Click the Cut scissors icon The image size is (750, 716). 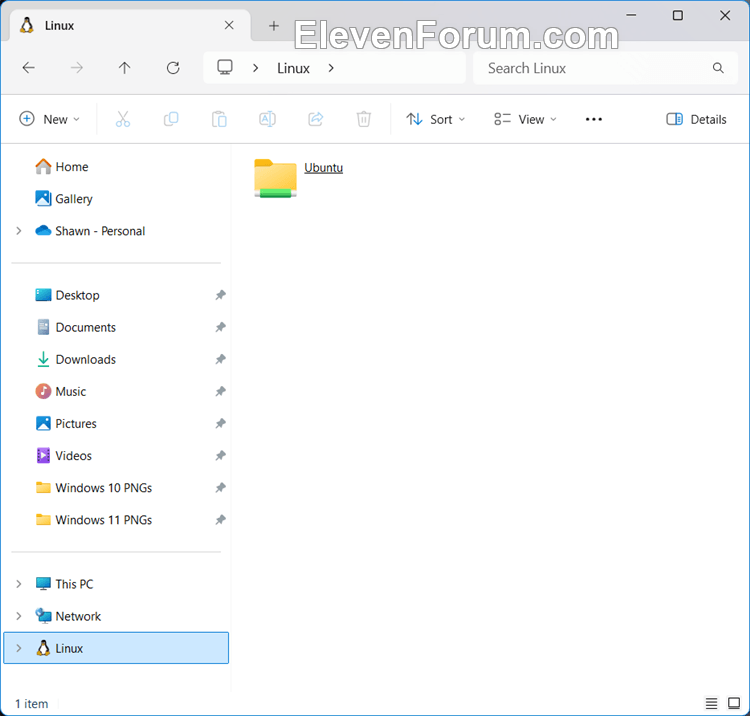tap(123, 119)
